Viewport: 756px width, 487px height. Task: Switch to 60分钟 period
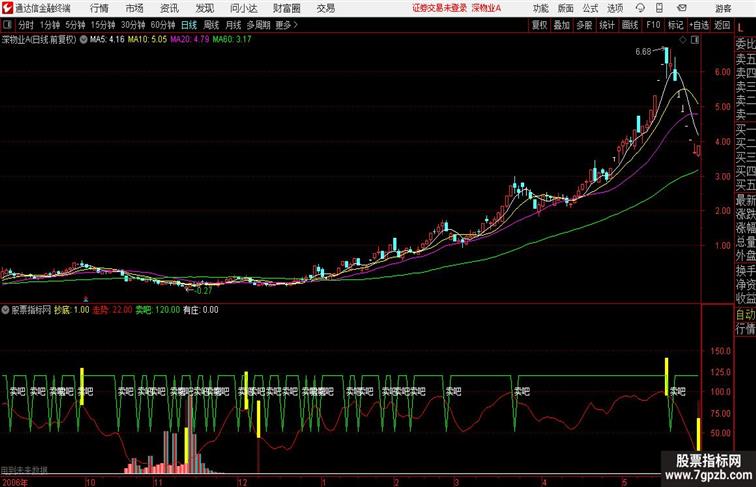point(163,25)
